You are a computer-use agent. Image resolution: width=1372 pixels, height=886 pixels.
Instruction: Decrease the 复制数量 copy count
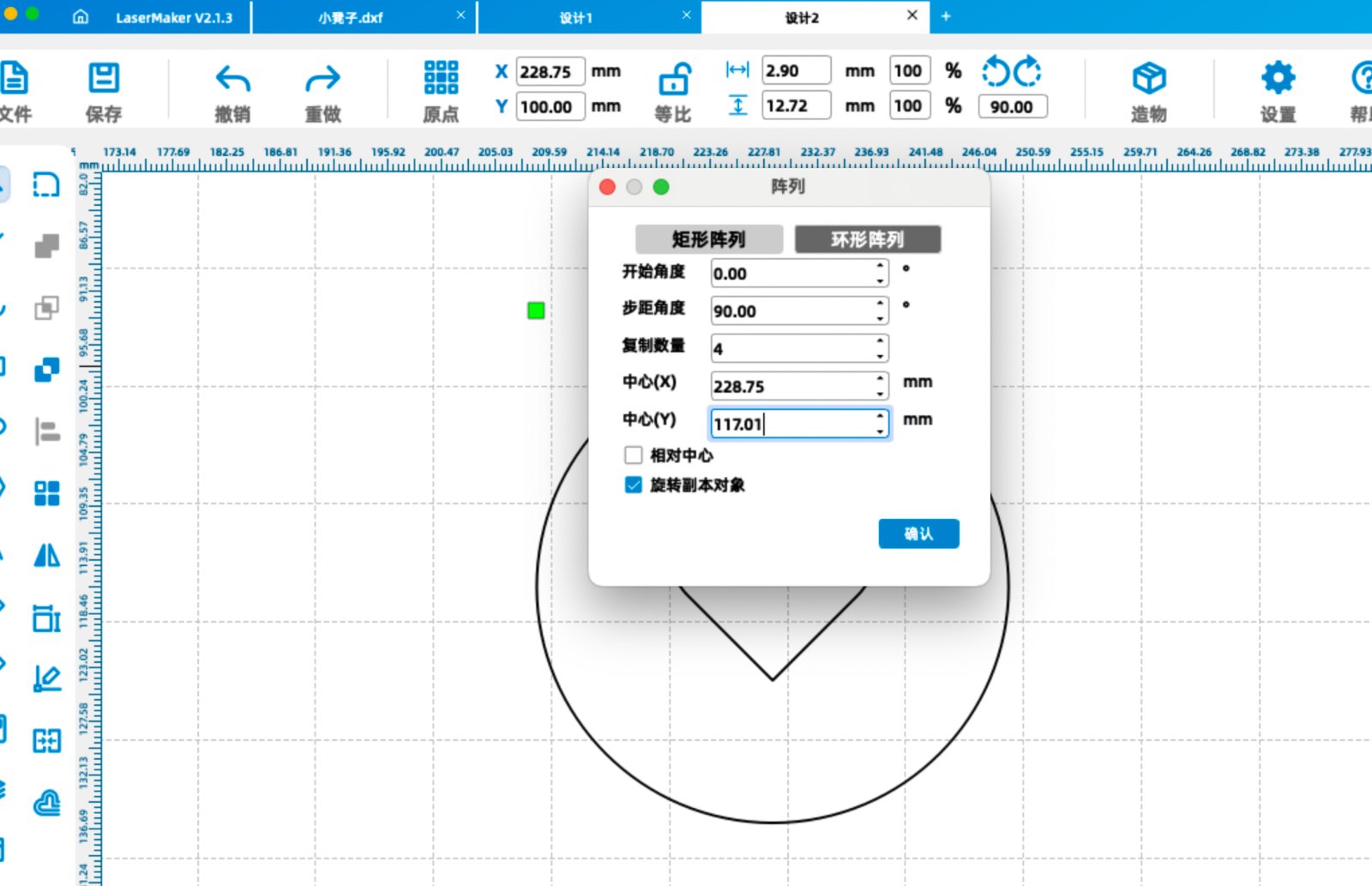pos(881,355)
